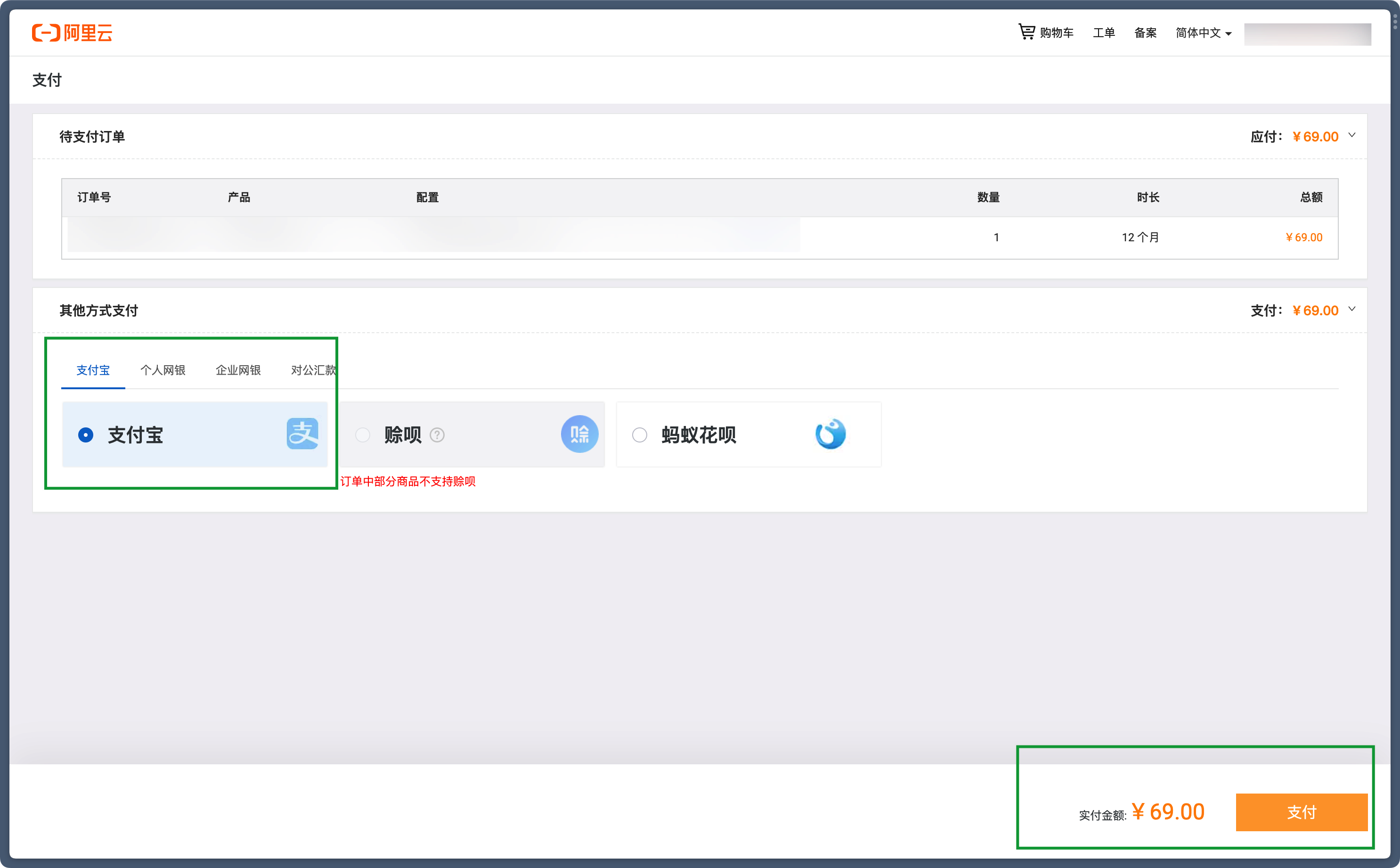The width and height of the screenshot is (1400, 868).
Task: Select the 蚂蚁花呗 radio button
Action: coord(638,434)
